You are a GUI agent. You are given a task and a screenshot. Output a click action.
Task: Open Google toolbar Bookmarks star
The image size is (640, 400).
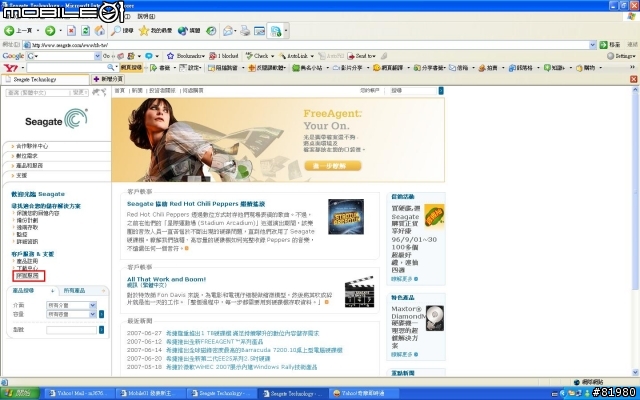pyautogui.click(x=170, y=56)
